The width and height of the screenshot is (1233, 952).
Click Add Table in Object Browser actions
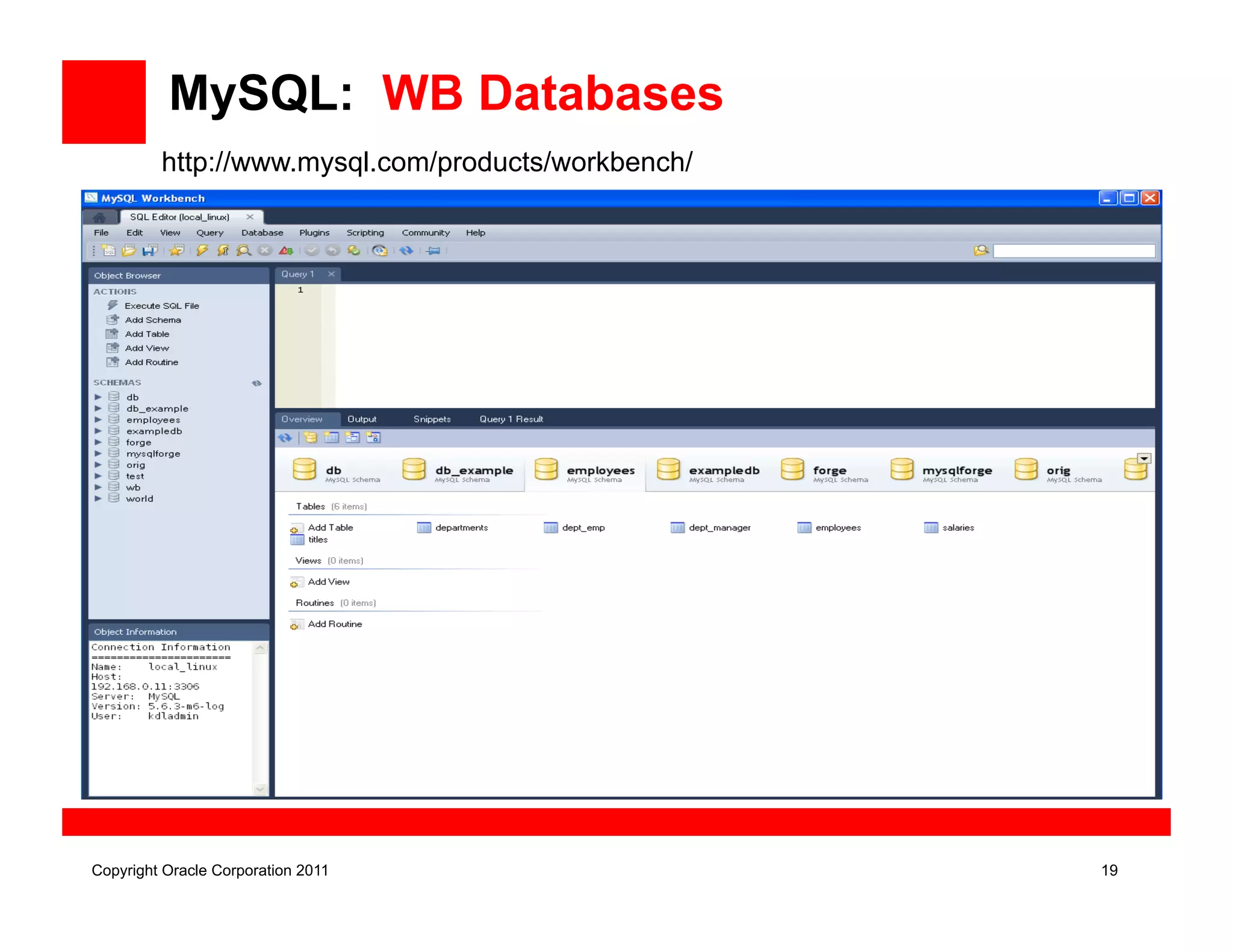147,334
